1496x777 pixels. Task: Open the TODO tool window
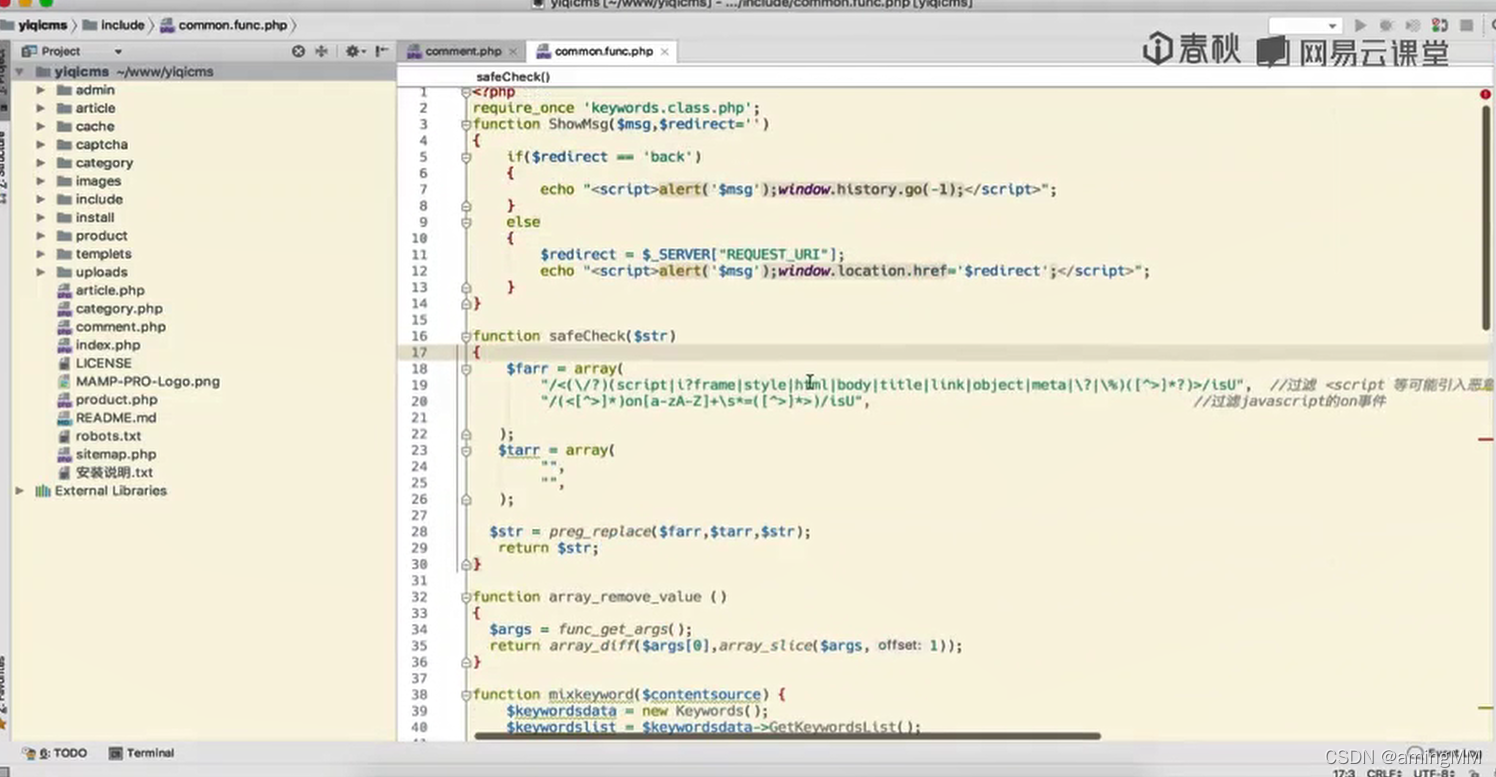[x=55, y=753]
